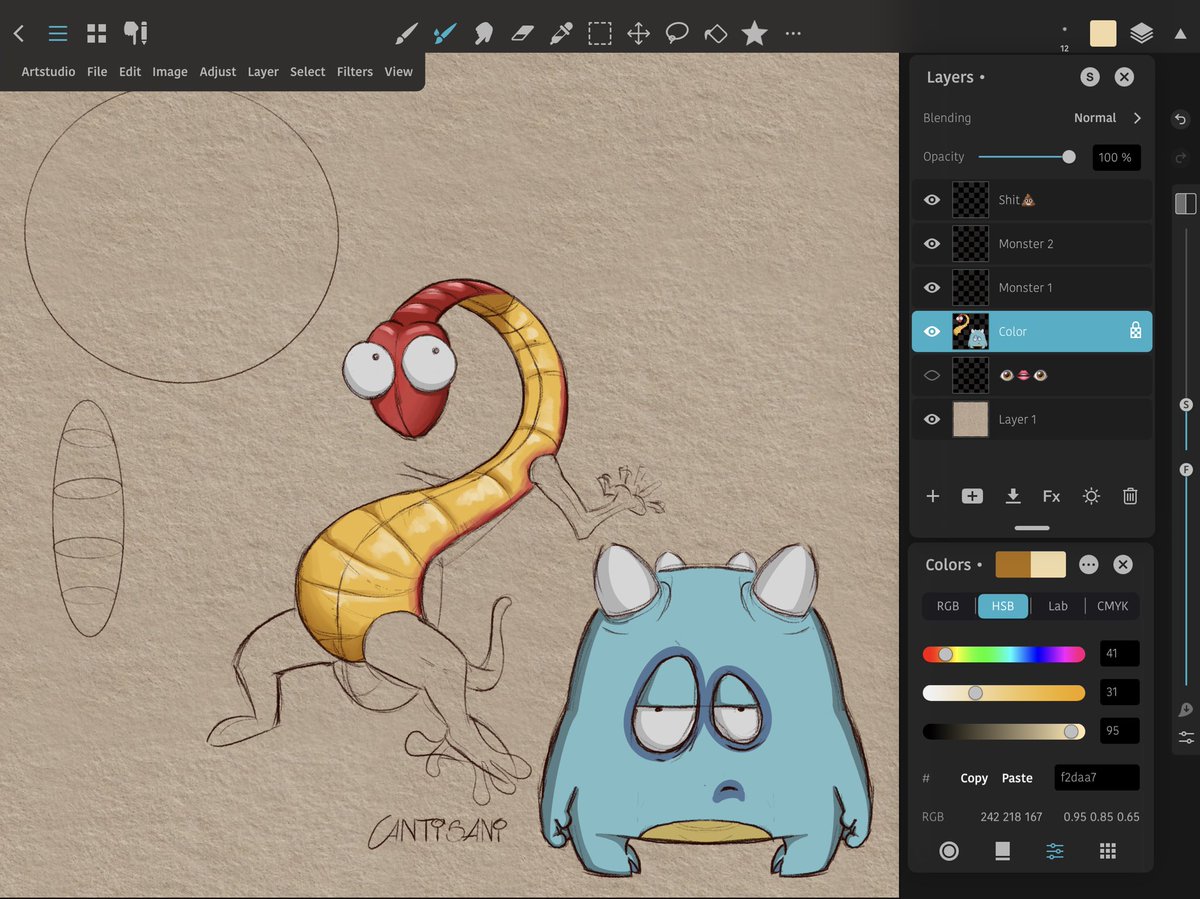The image size is (1200, 899).
Task: Click the Copy hex button
Action: tap(974, 778)
